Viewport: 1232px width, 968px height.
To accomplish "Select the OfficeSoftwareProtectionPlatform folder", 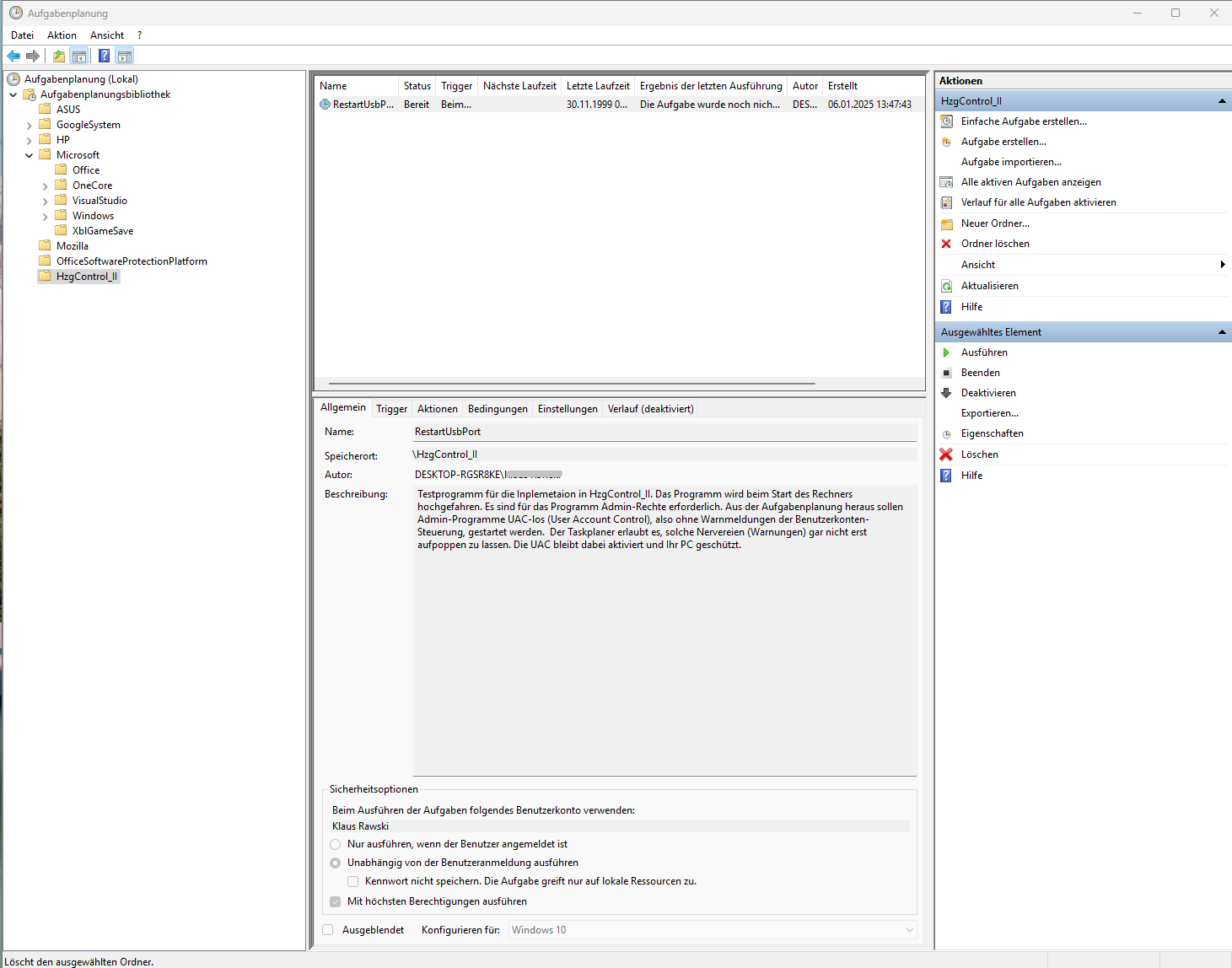I will click(132, 261).
